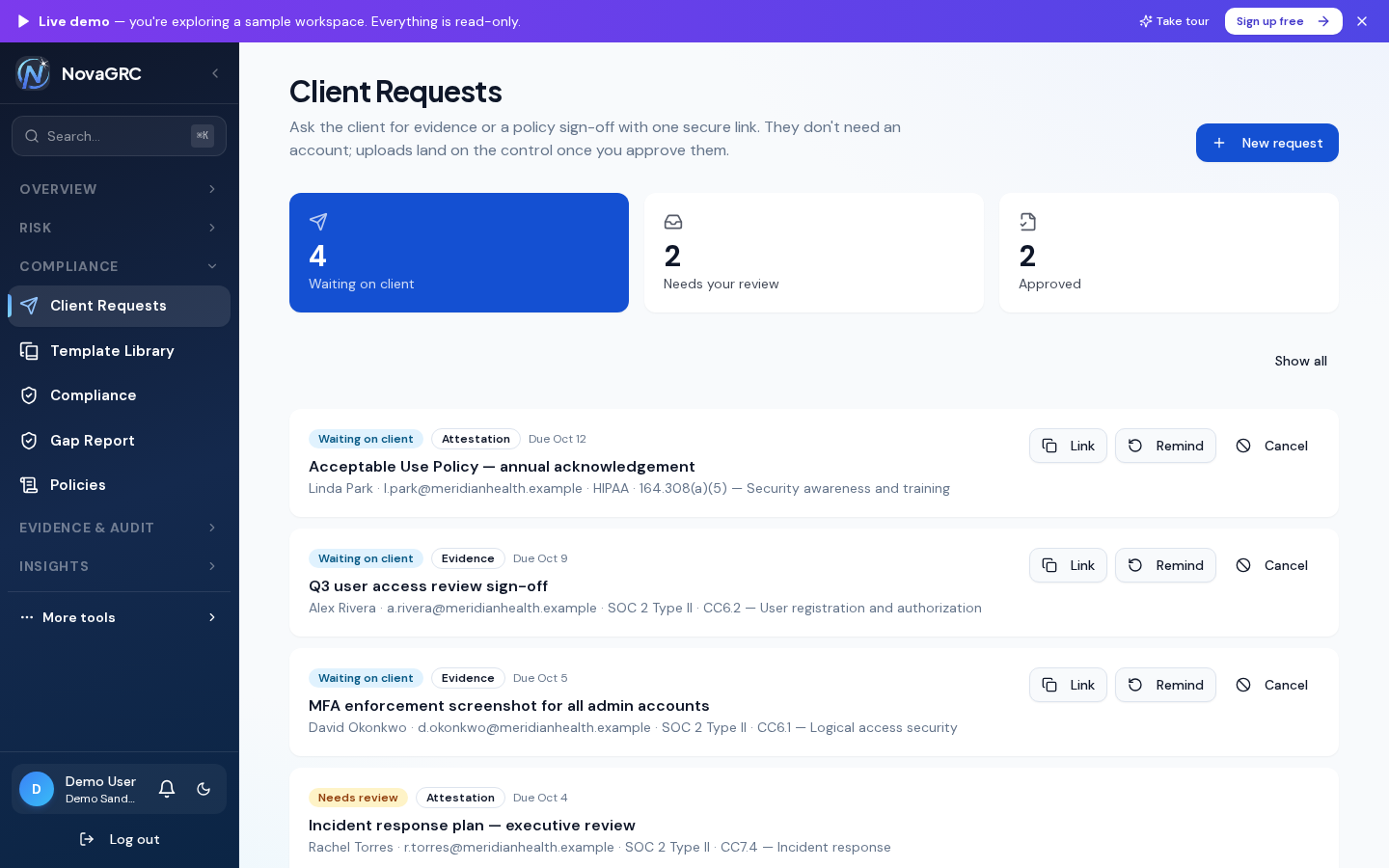Screen dimensions: 1389x868
Task: Cancel the Acceptable Use Policy request
Action: point(1271,446)
